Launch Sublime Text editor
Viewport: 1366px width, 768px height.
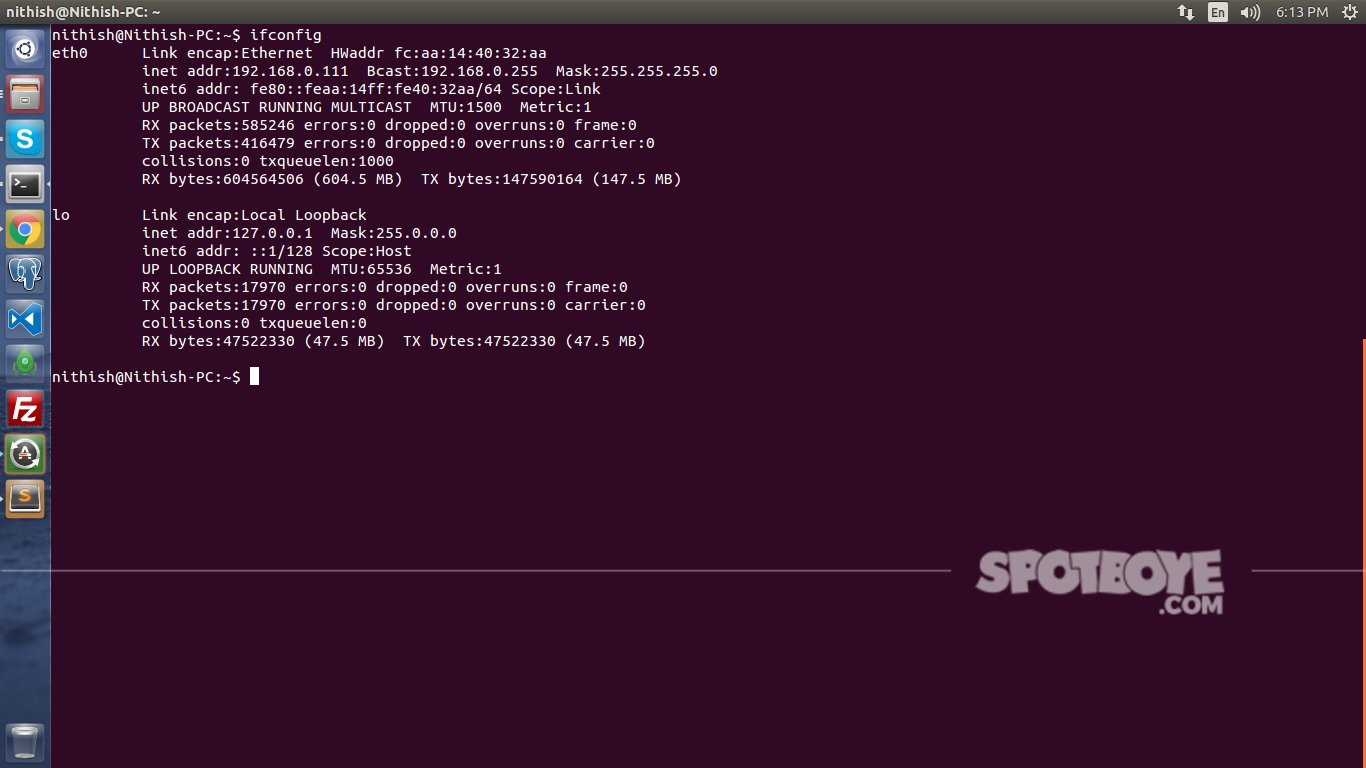coord(25,498)
